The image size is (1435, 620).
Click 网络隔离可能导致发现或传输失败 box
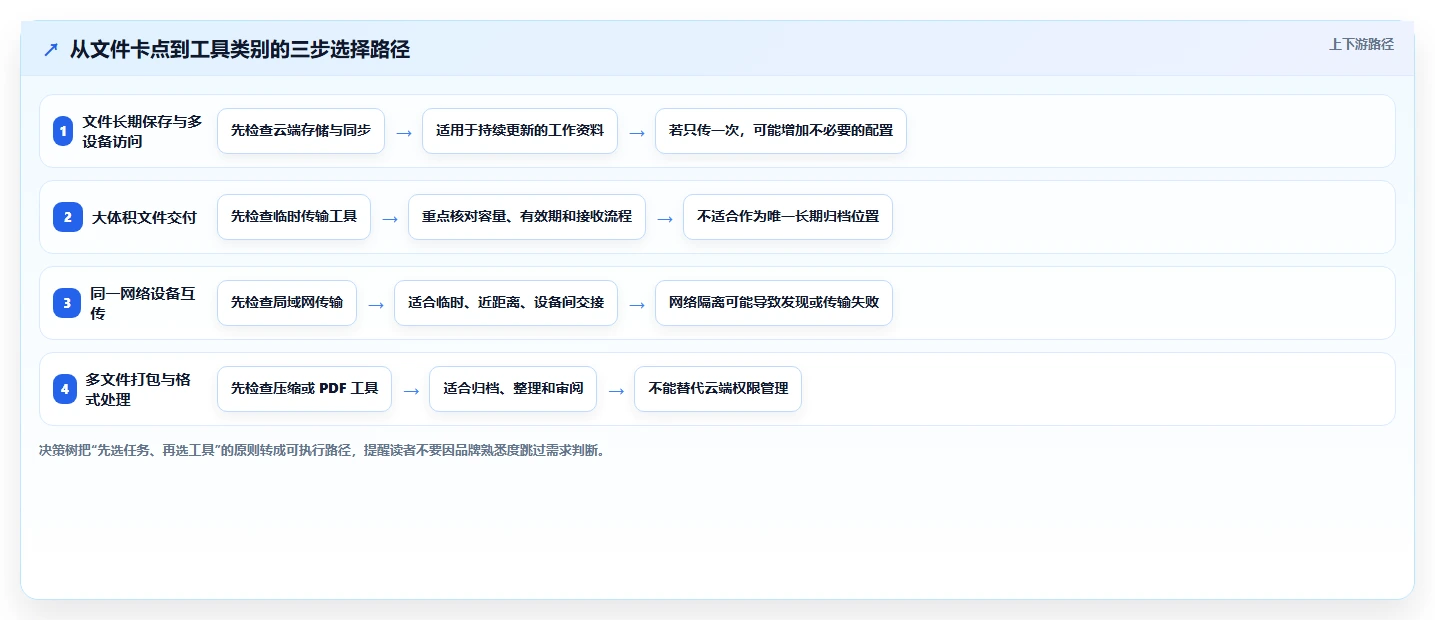pos(774,303)
